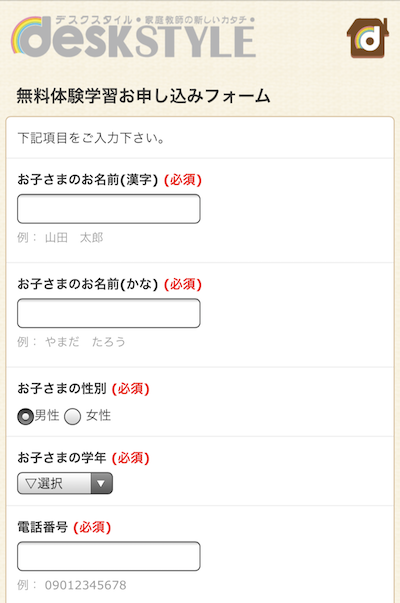Viewport: 400px width, 603px height.
Task: Focus the お名前(漢字) input field
Action: (109, 209)
